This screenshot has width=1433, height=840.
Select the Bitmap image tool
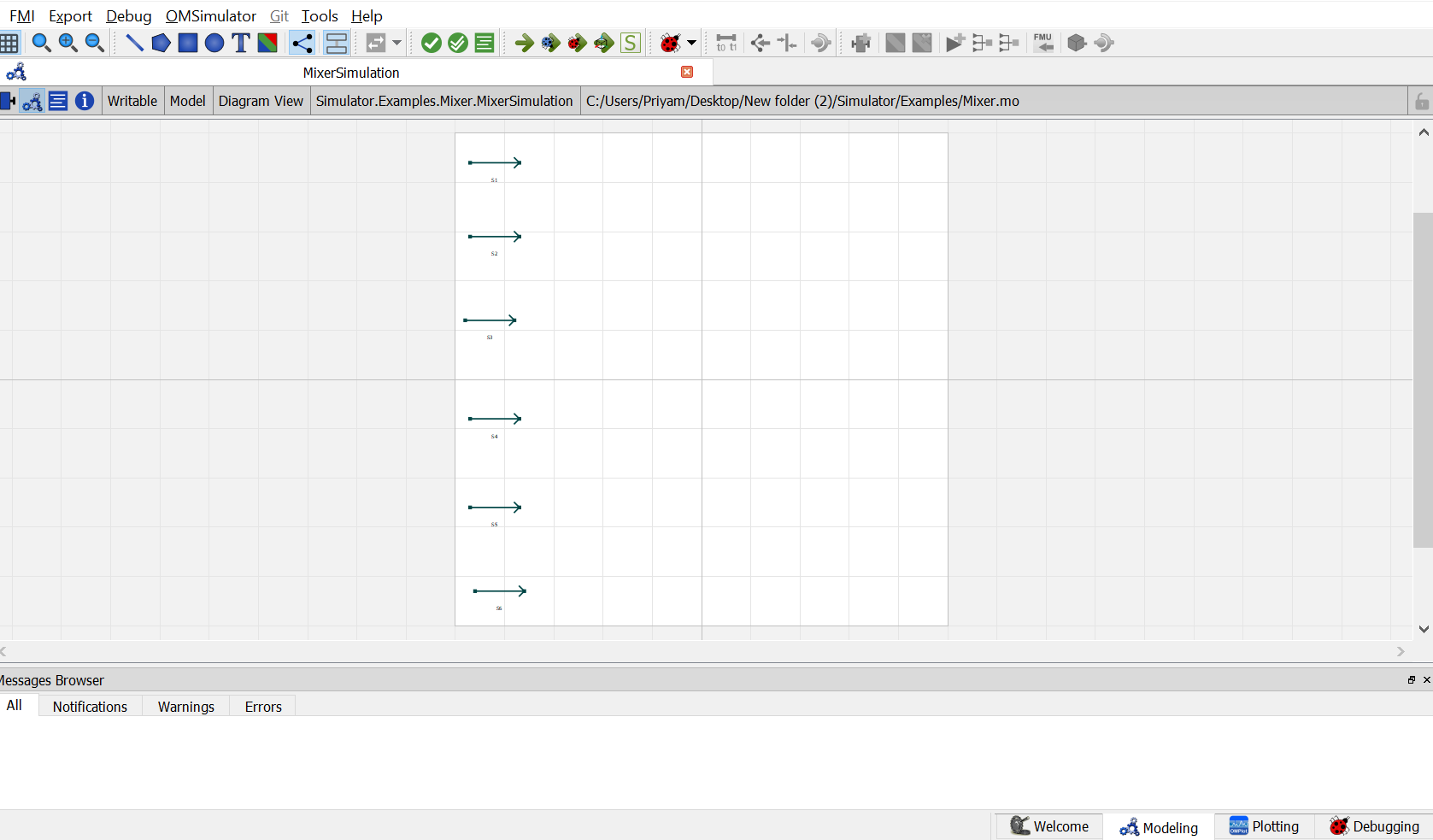(267, 43)
